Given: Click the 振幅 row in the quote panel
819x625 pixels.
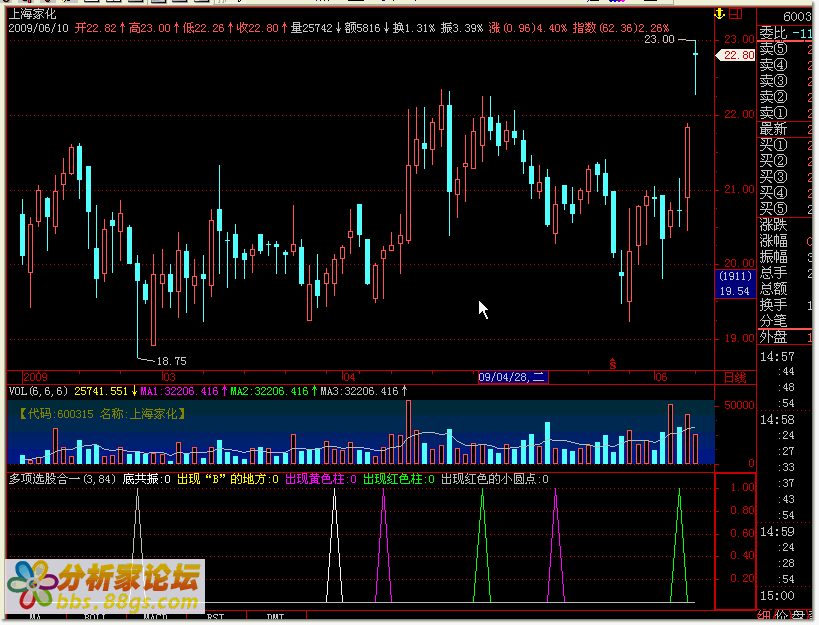Looking at the screenshot, I should click(785, 257).
